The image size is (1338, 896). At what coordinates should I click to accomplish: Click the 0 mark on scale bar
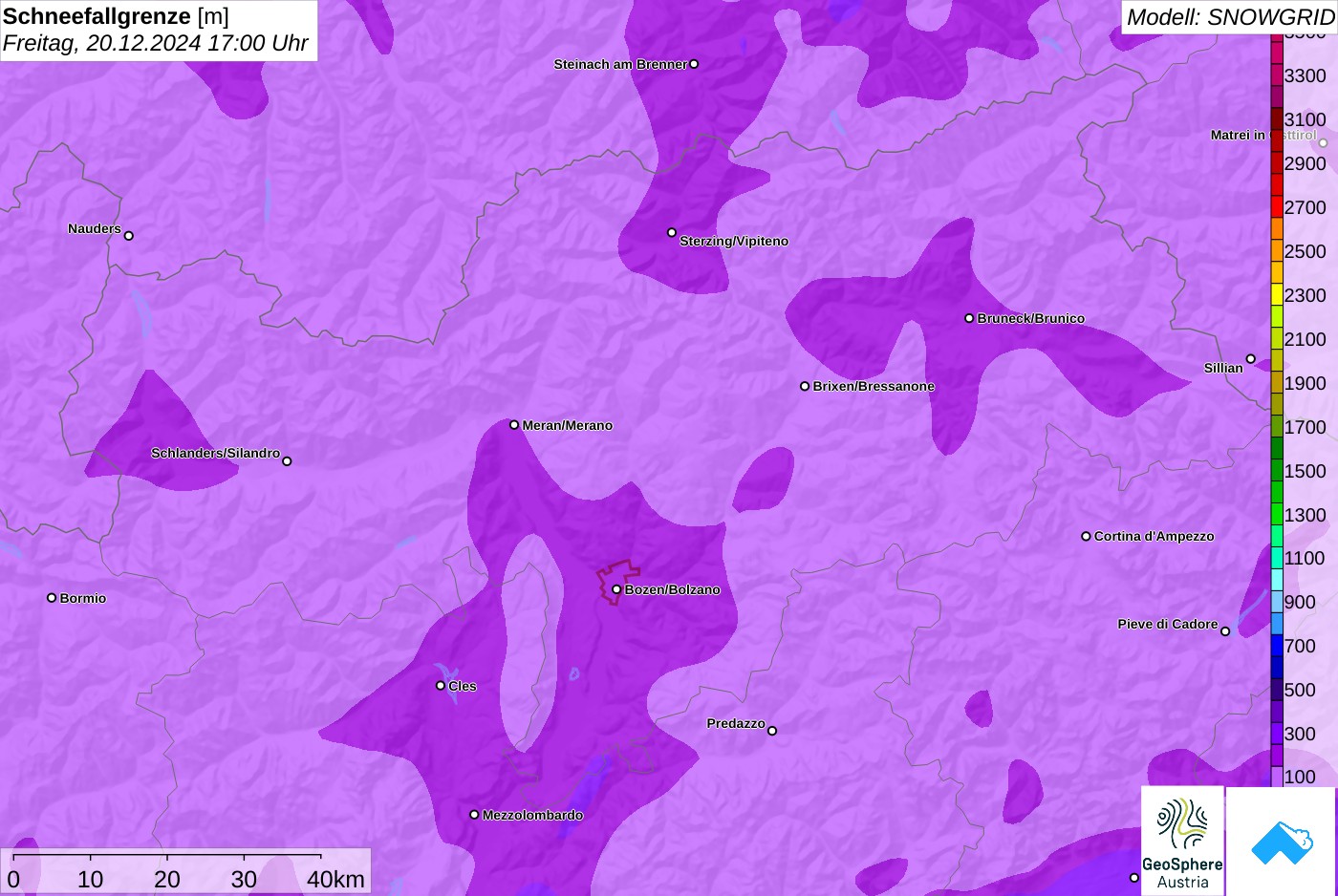tap(13, 879)
